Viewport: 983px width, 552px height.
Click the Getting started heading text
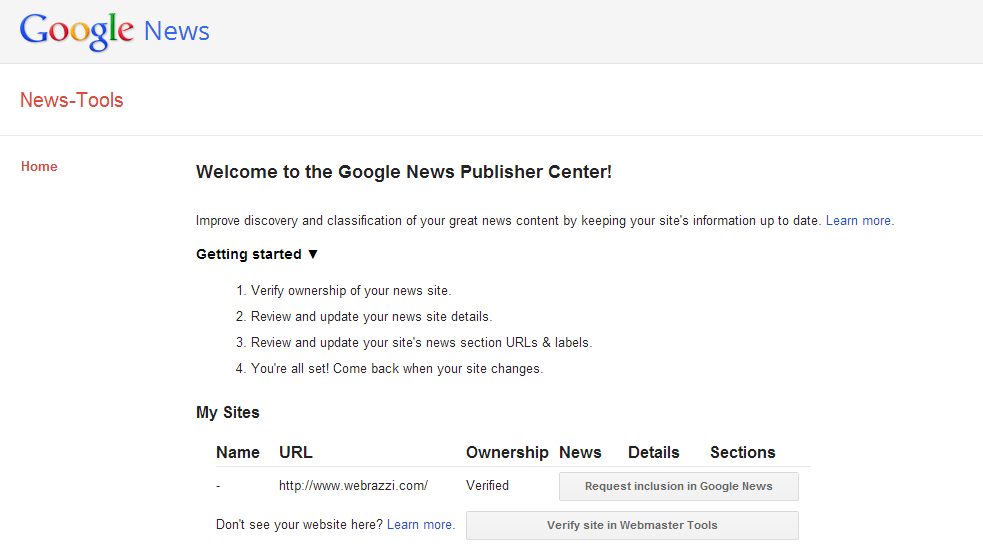[249, 254]
